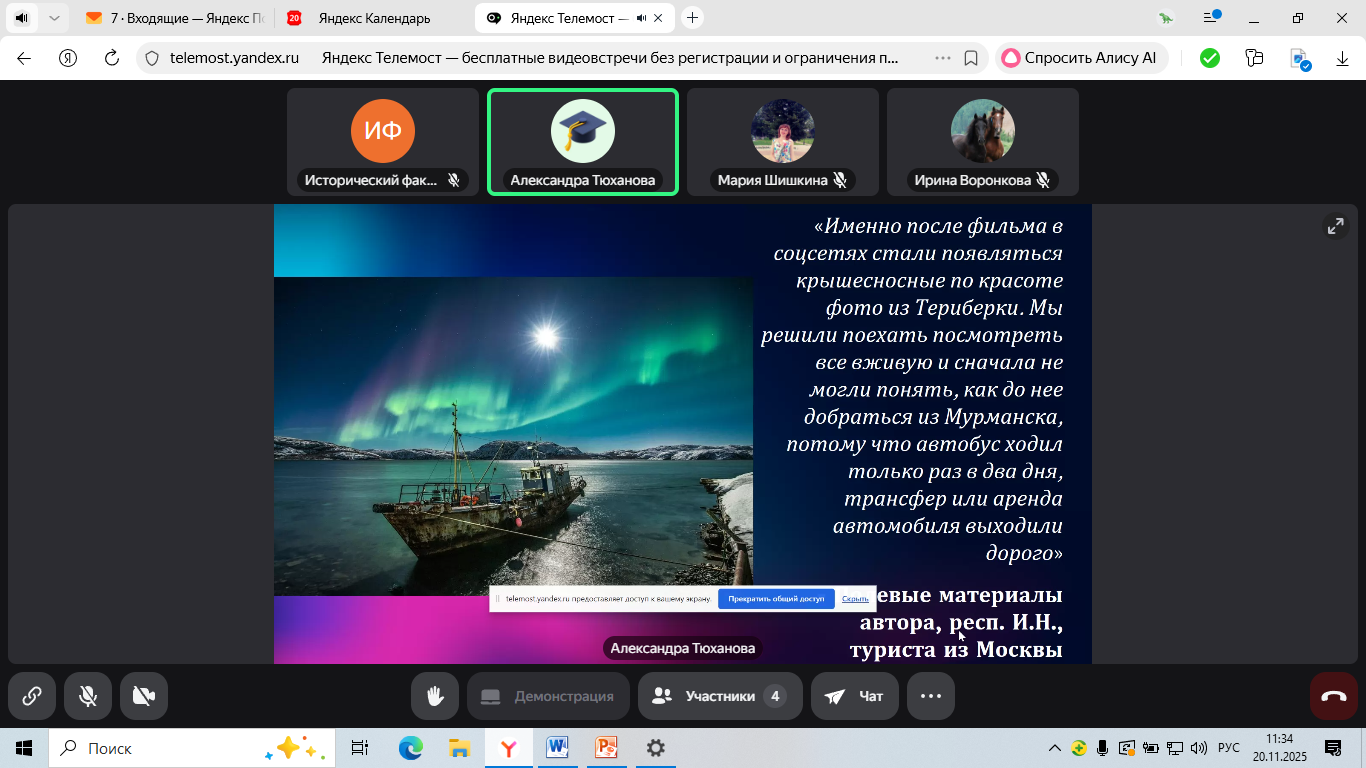Expand the tab list chevron
1366x768 pixels.
click(54, 18)
